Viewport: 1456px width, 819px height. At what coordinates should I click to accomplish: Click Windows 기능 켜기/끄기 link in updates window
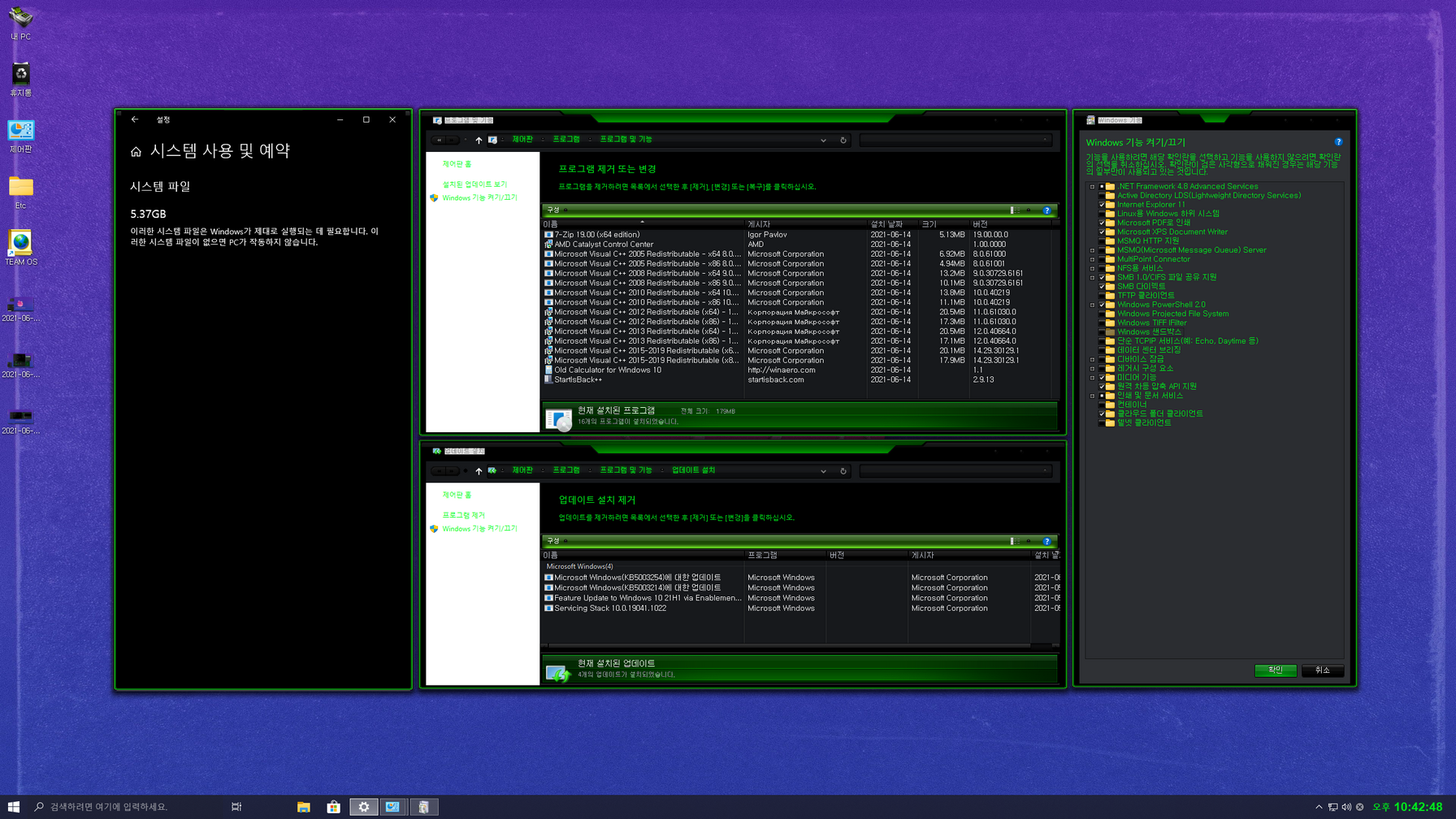479,529
